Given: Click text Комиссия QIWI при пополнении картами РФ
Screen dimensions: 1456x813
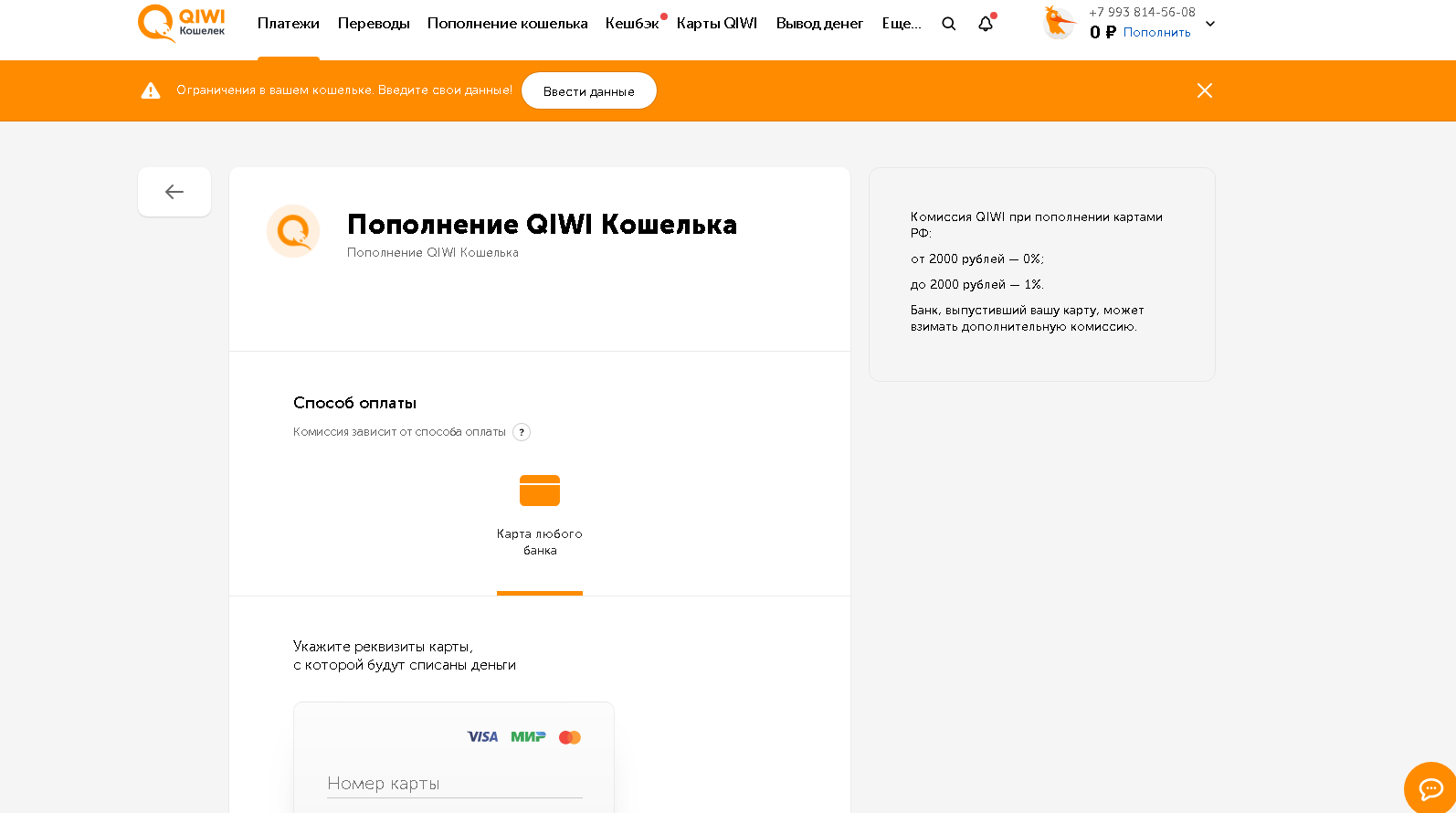Looking at the screenshot, I should click(1037, 225).
